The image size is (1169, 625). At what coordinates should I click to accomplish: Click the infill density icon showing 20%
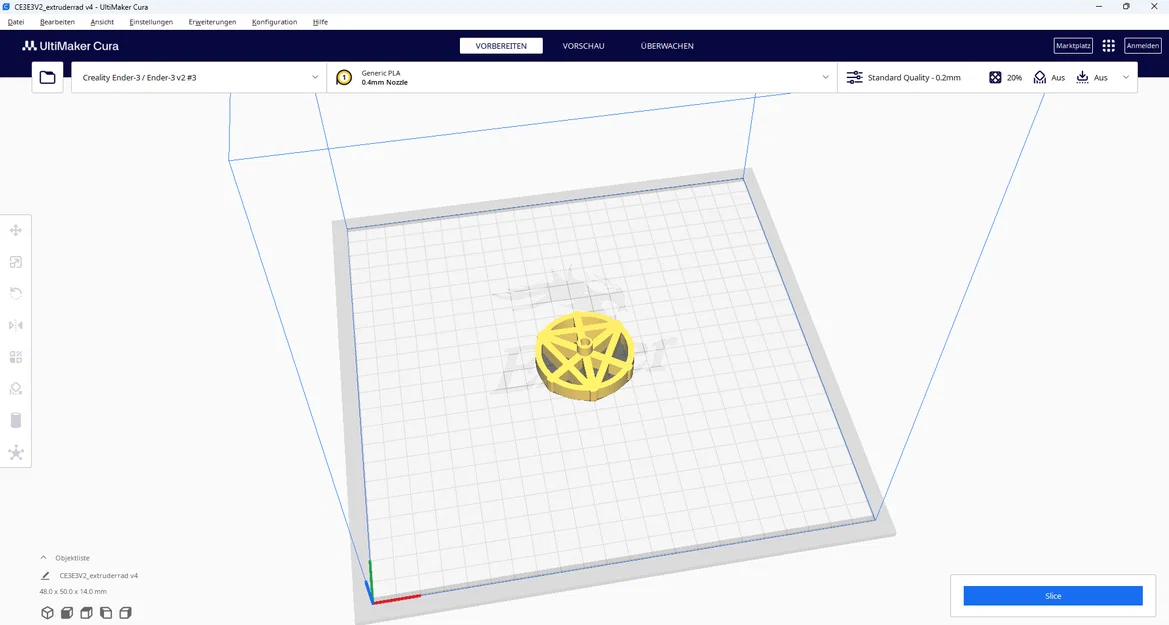tap(994, 77)
